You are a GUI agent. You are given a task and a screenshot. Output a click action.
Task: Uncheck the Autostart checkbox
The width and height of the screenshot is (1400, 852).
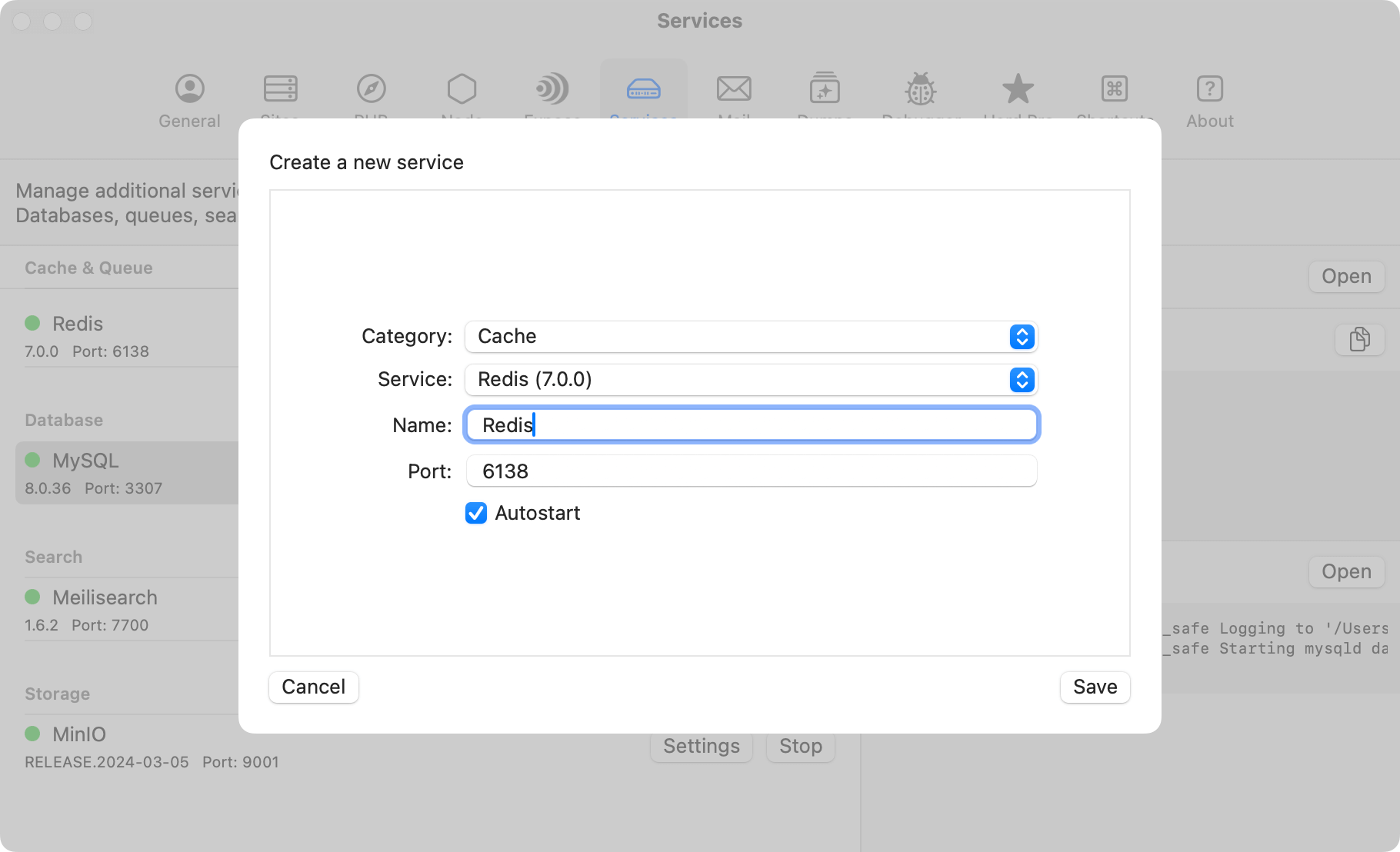pyautogui.click(x=475, y=513)
